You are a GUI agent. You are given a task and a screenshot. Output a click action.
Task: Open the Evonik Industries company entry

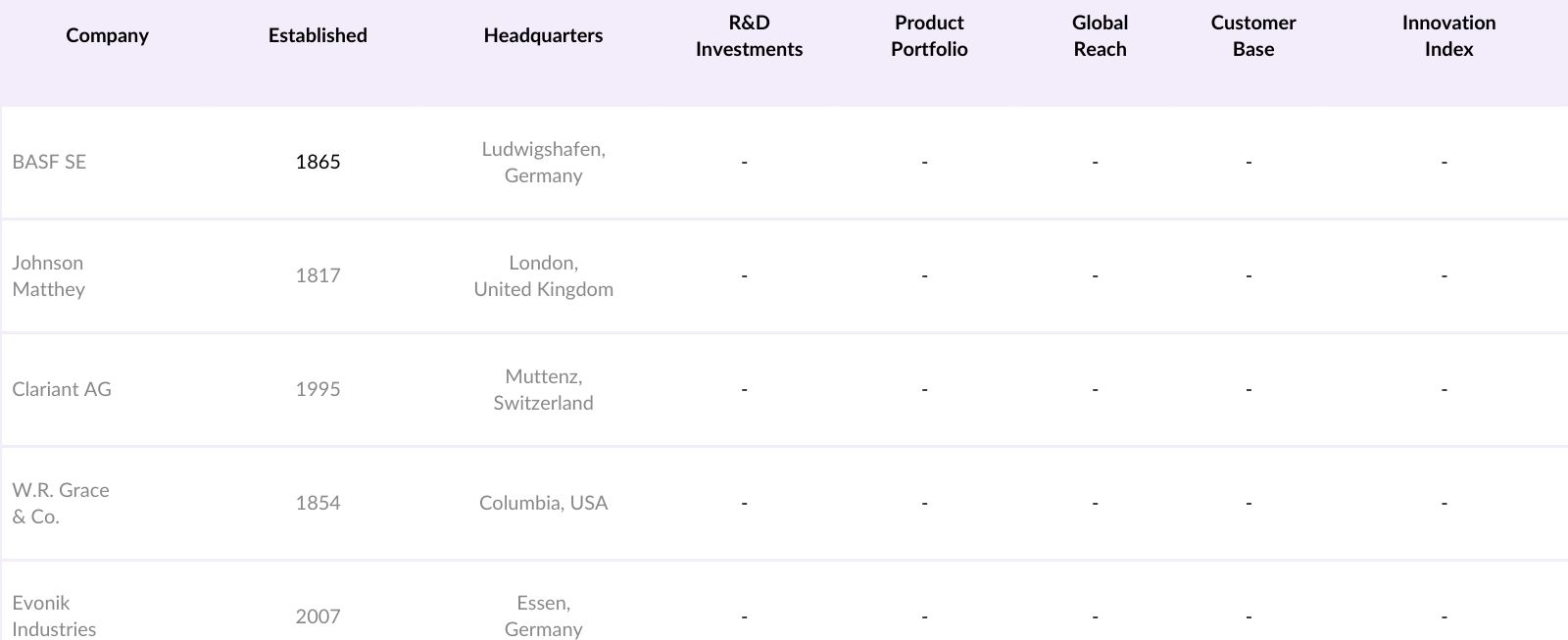(x=54, y=615)
